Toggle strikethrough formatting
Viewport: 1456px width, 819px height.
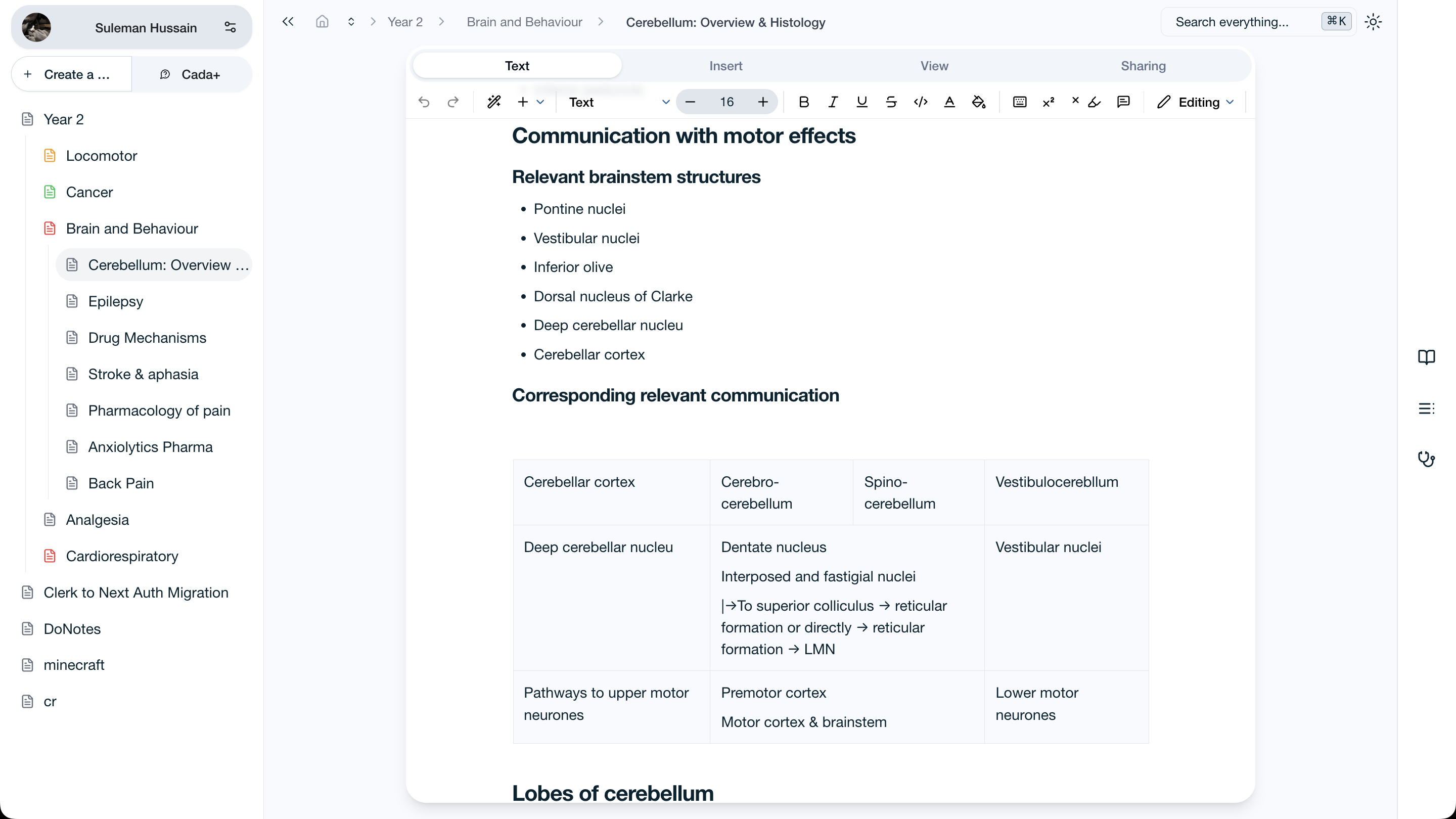tap(891, 102)
